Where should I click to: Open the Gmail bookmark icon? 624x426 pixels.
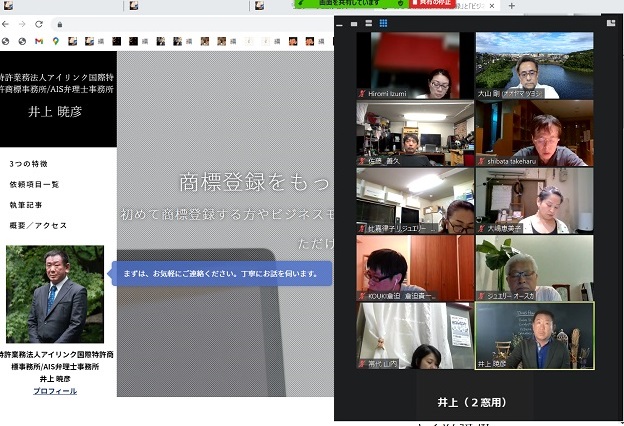click(x=39, y=41)
